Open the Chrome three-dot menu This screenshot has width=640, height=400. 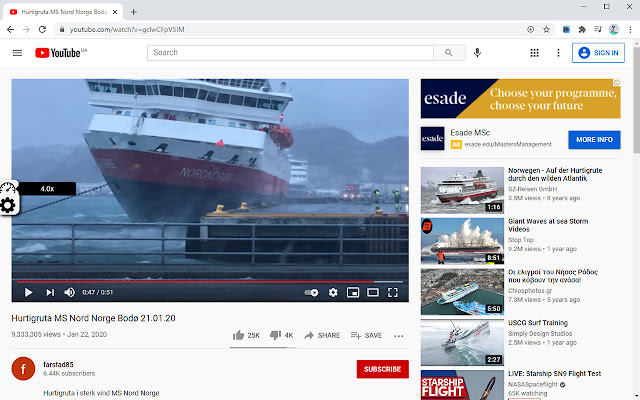[630, 29]
